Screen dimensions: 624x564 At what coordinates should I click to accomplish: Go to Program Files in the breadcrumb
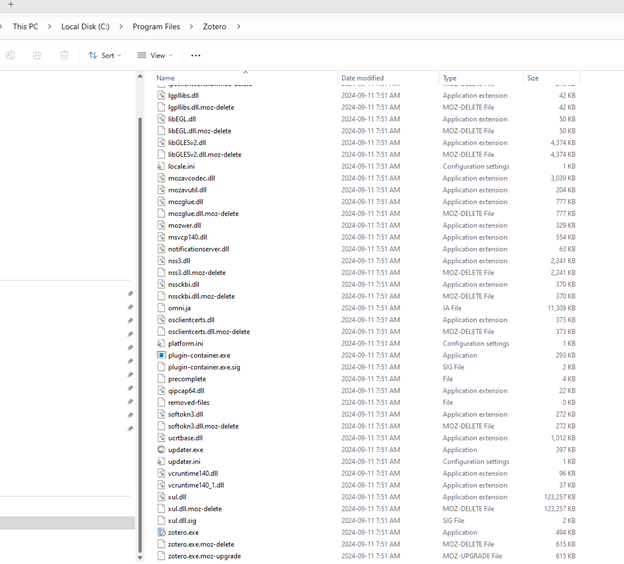156,27
